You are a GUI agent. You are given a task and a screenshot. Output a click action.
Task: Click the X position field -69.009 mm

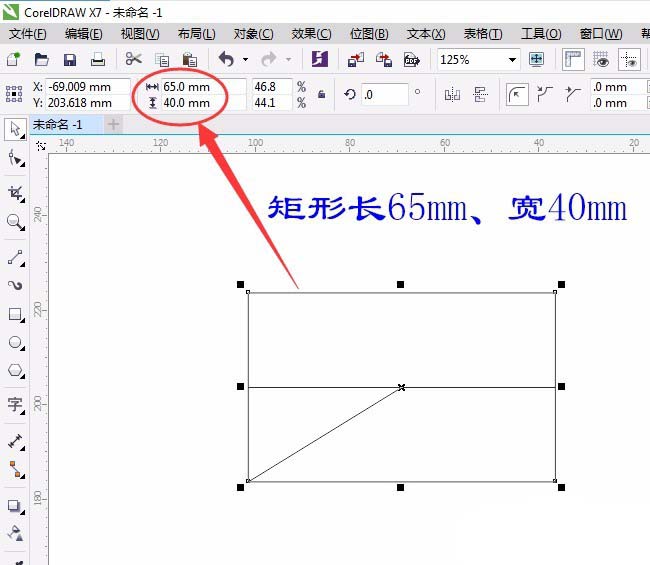tap(88, 87)
